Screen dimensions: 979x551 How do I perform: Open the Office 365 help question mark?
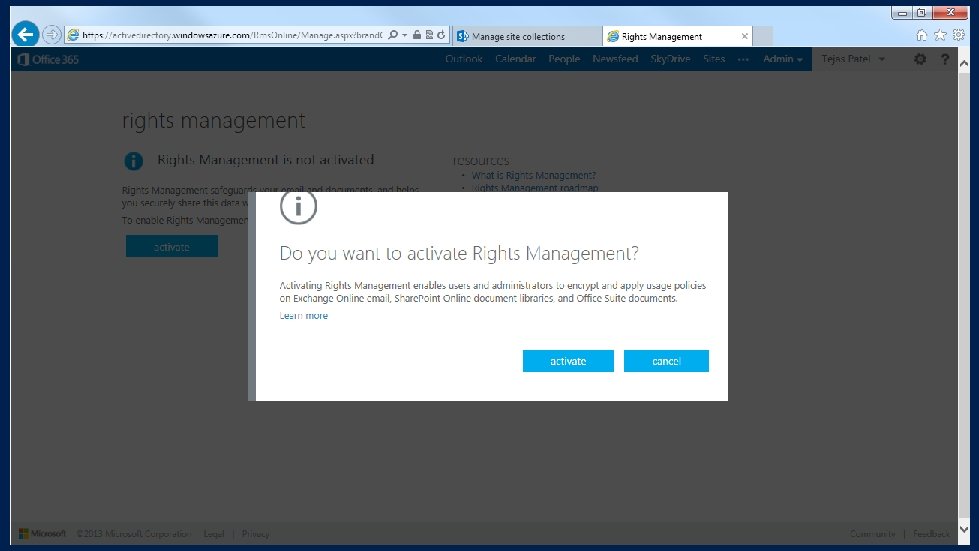click(x=945, y=59)
